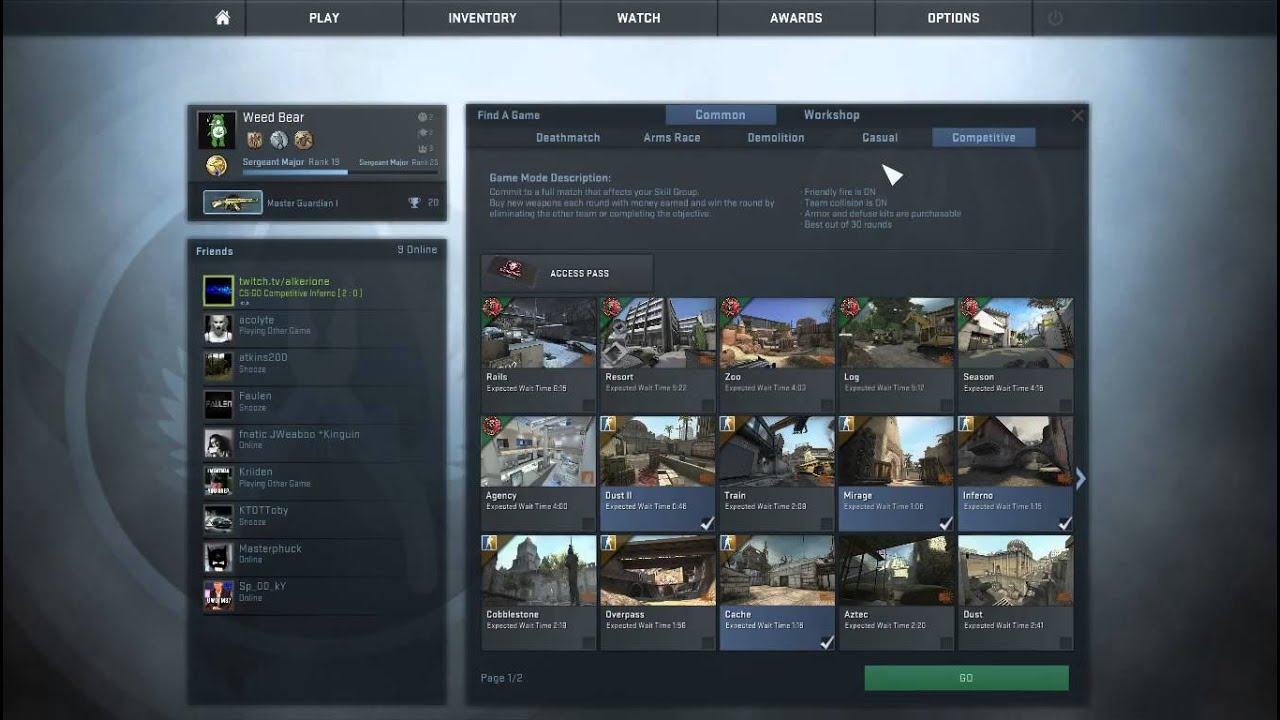This screenshot has width=1280, height=720.
Task: Open the PLAY menu
Action: (x=324, y=18)
